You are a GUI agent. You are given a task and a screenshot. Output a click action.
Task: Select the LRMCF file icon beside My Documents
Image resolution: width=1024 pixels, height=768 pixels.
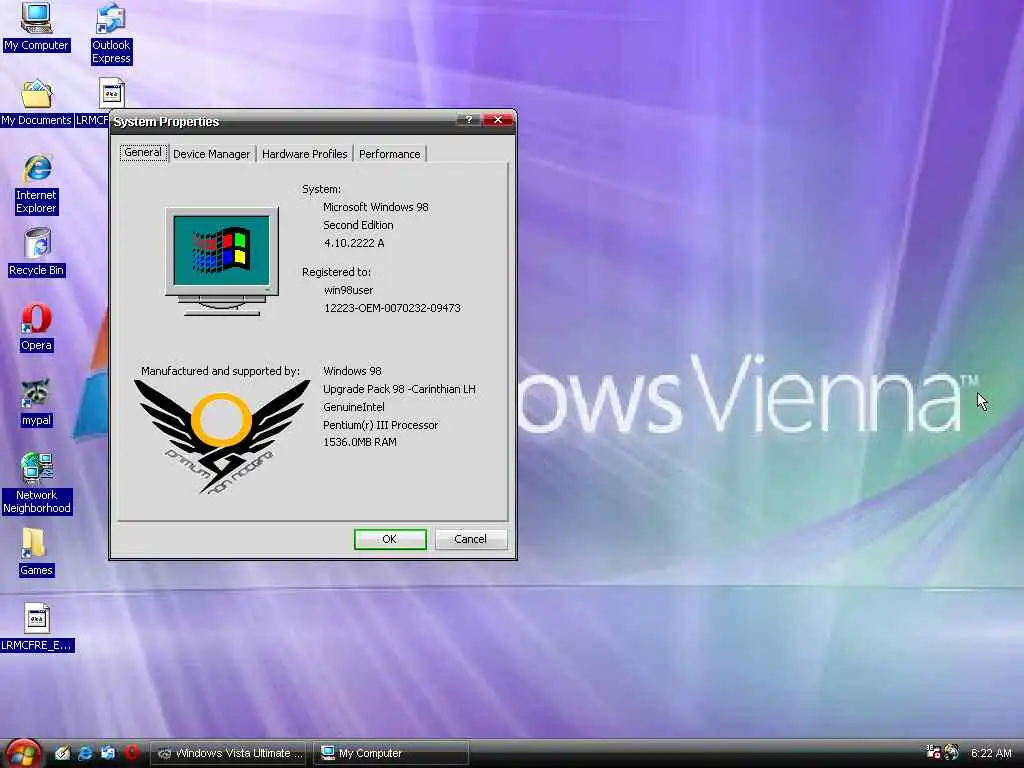[x=111, y=93]
